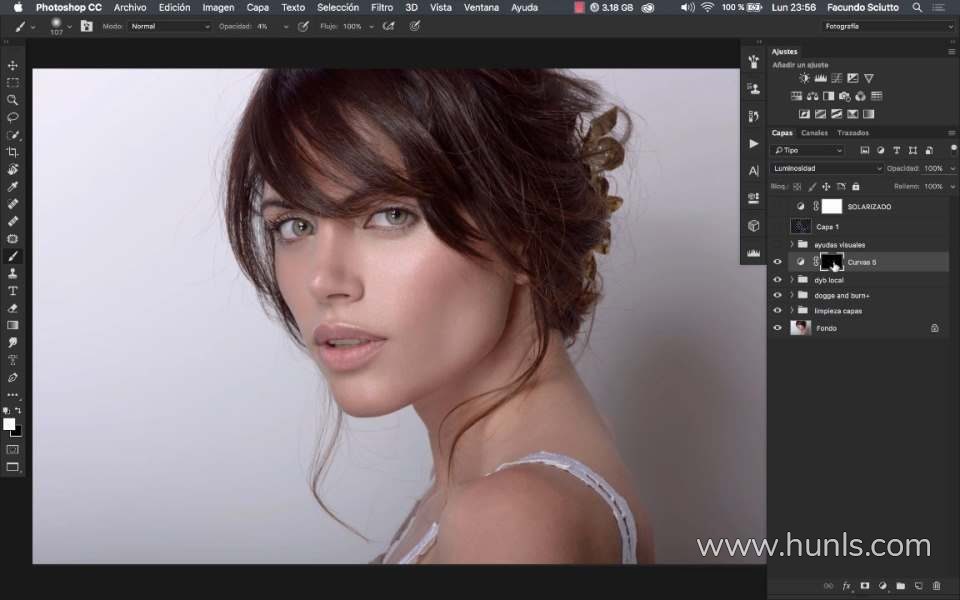Hide the Curvas 5 layer
Viewport: 960px width, 600px height.
tap(777, 262)
